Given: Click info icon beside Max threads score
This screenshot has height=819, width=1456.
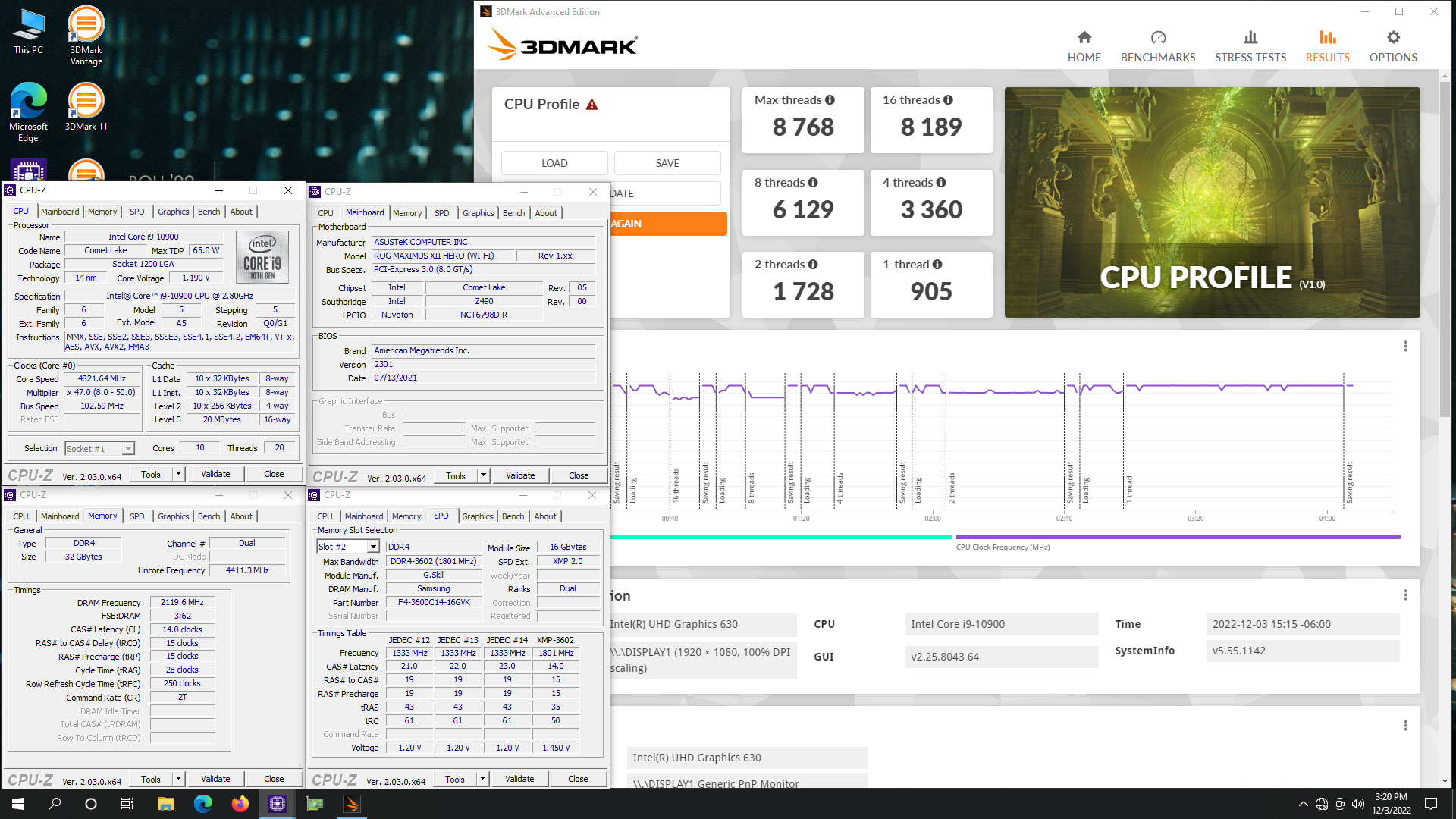Looking at the screenshot, I should (x=830, y=100).
